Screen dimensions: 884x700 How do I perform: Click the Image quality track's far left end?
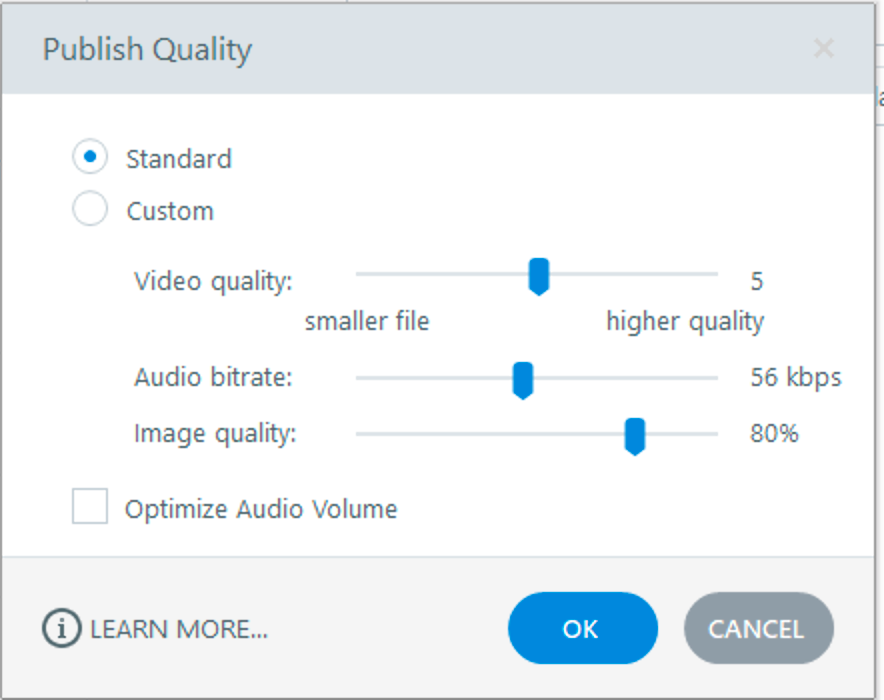(360, 434)
